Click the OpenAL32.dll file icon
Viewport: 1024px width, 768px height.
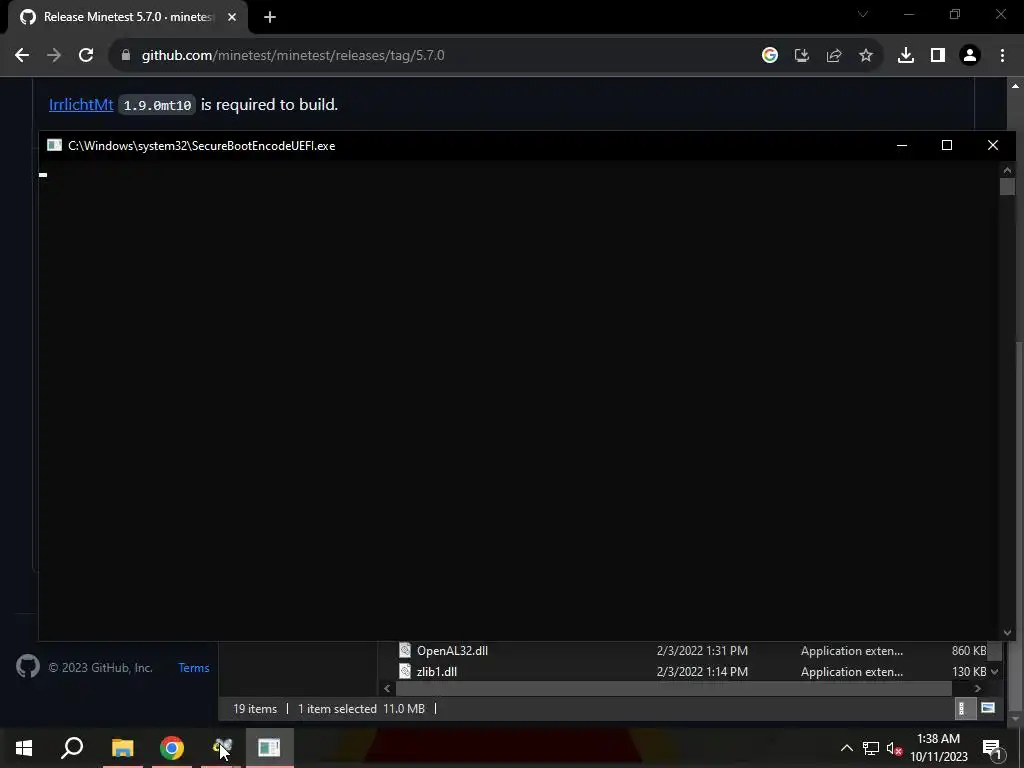click(x=405, y=650)
